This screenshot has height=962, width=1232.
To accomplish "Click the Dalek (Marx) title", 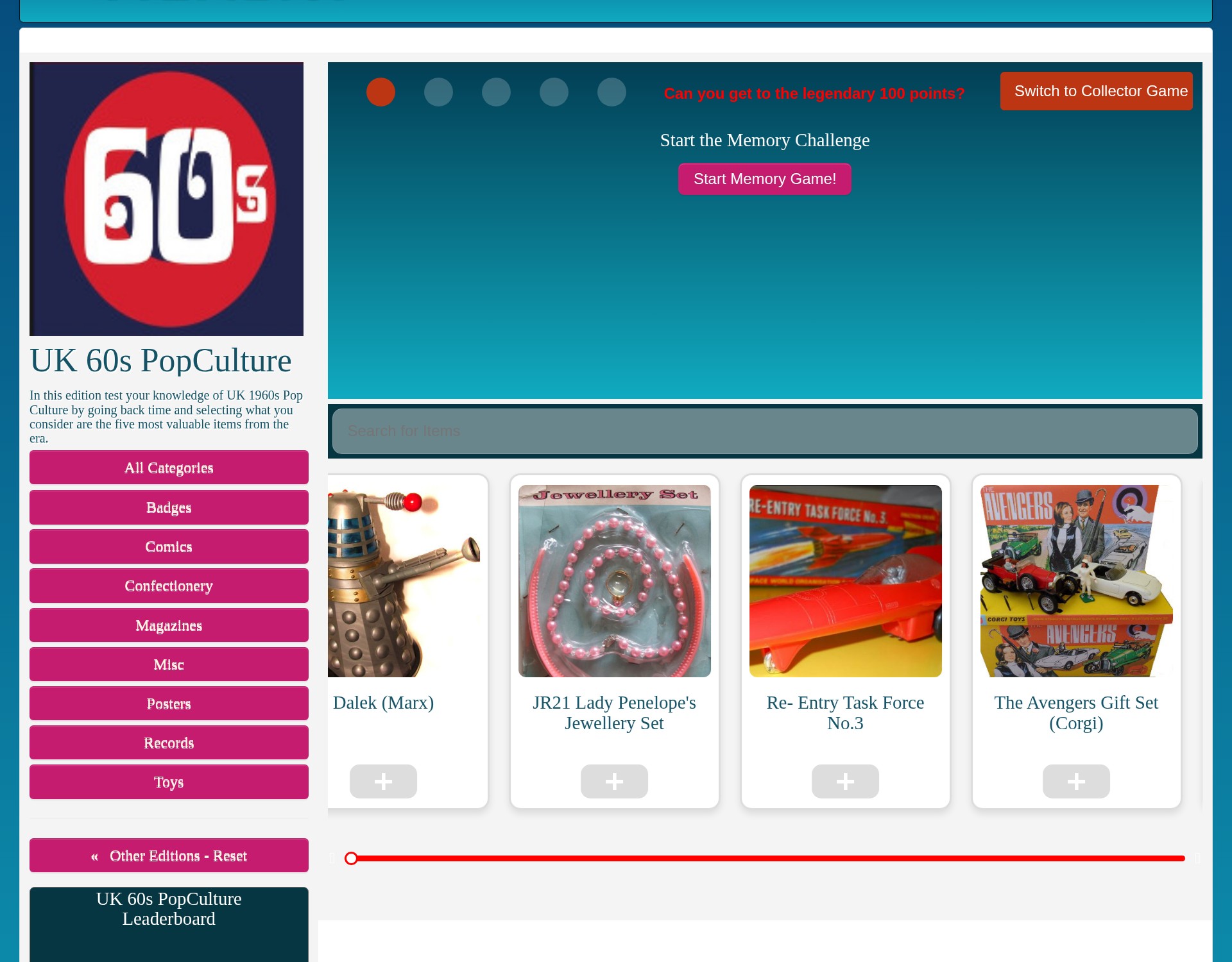I will coord(383,703).
